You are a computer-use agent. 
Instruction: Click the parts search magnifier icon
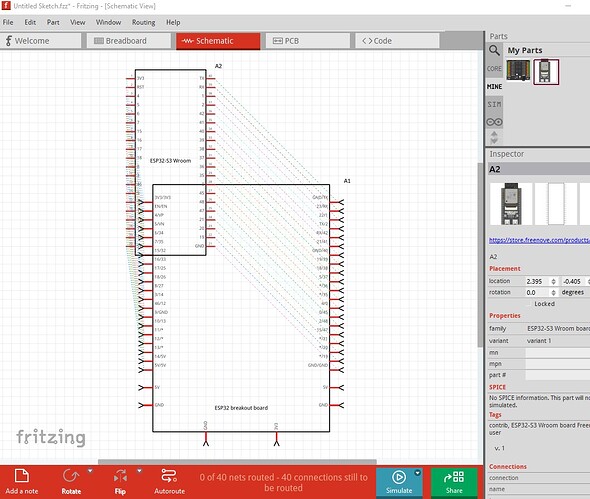click(x=494, y=50)
